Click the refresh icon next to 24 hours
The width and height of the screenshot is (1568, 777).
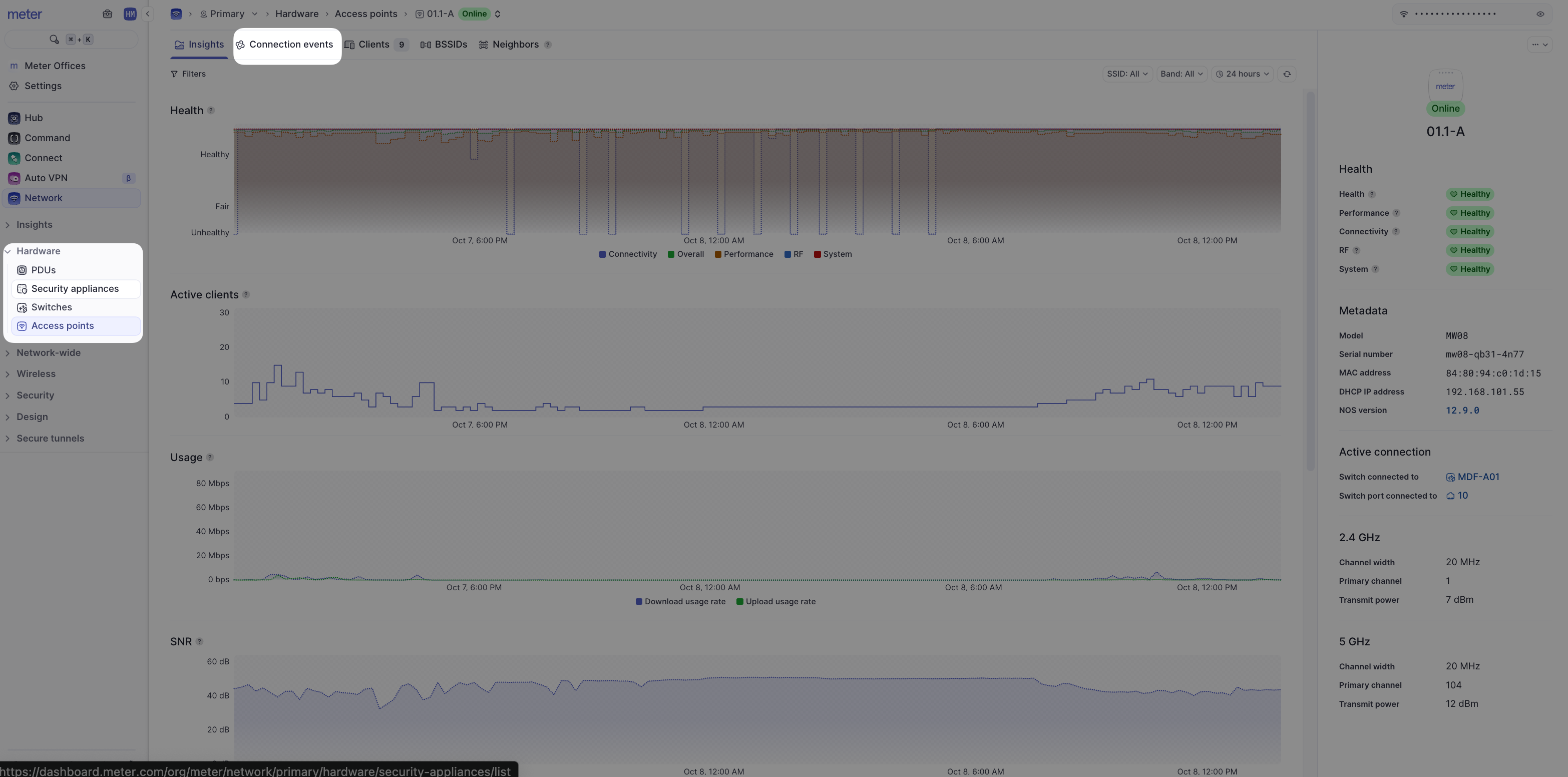tap(1287, 74)
